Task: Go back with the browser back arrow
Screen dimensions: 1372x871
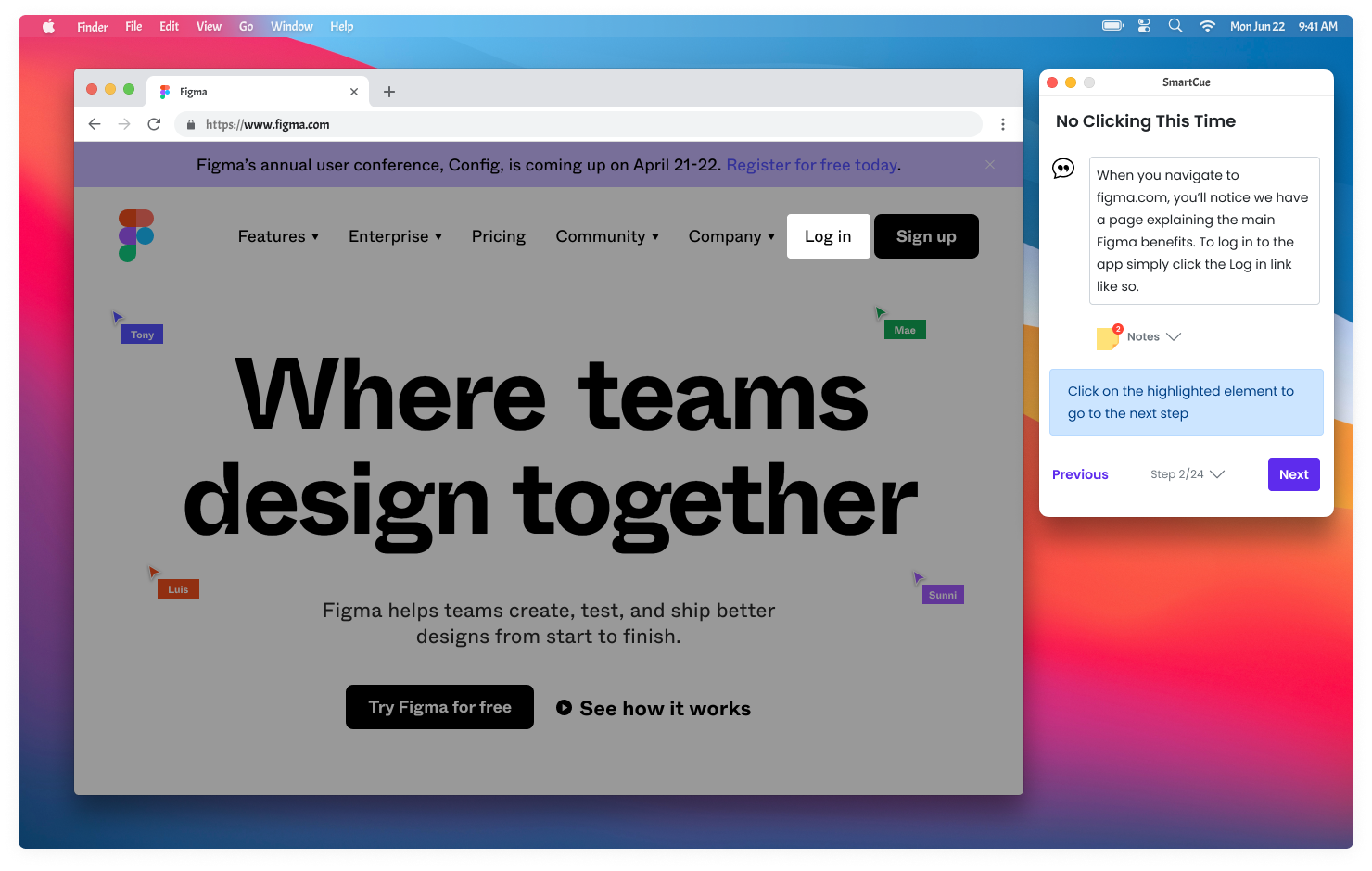Action: tap(95, 124)
